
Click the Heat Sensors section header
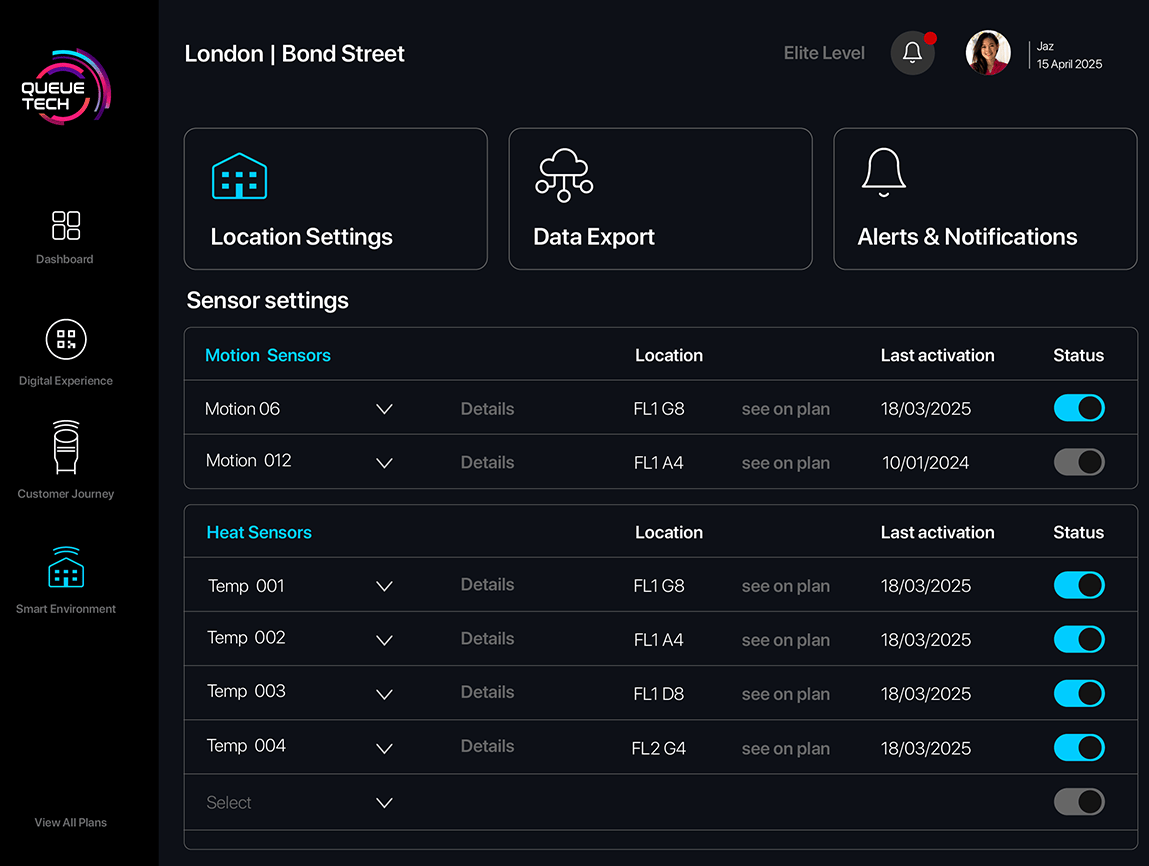pyautogui.click(x=259, y=533)
